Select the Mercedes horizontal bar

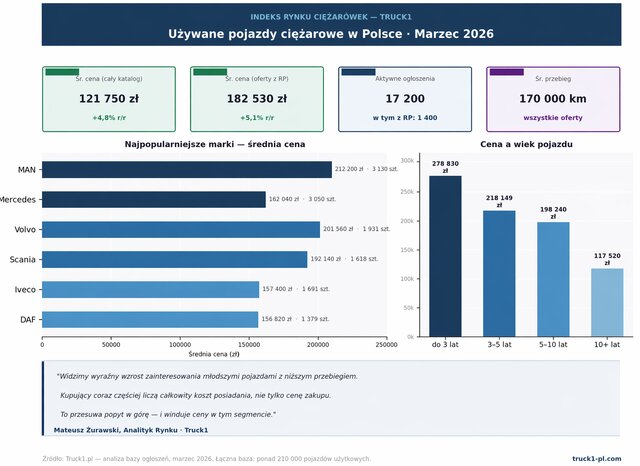[154, 200]
